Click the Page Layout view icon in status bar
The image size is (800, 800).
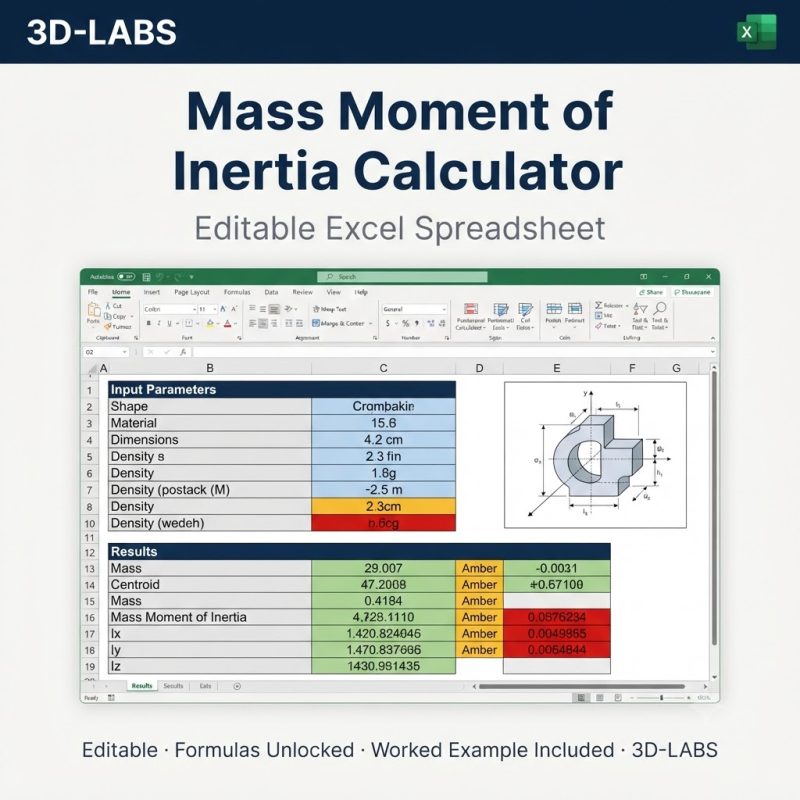(x=599, y=697)
